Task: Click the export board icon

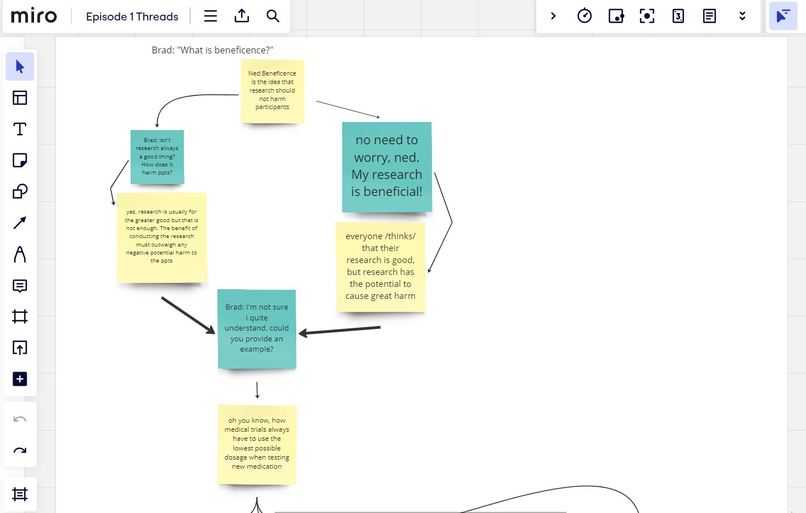Action: click(242, 16)
